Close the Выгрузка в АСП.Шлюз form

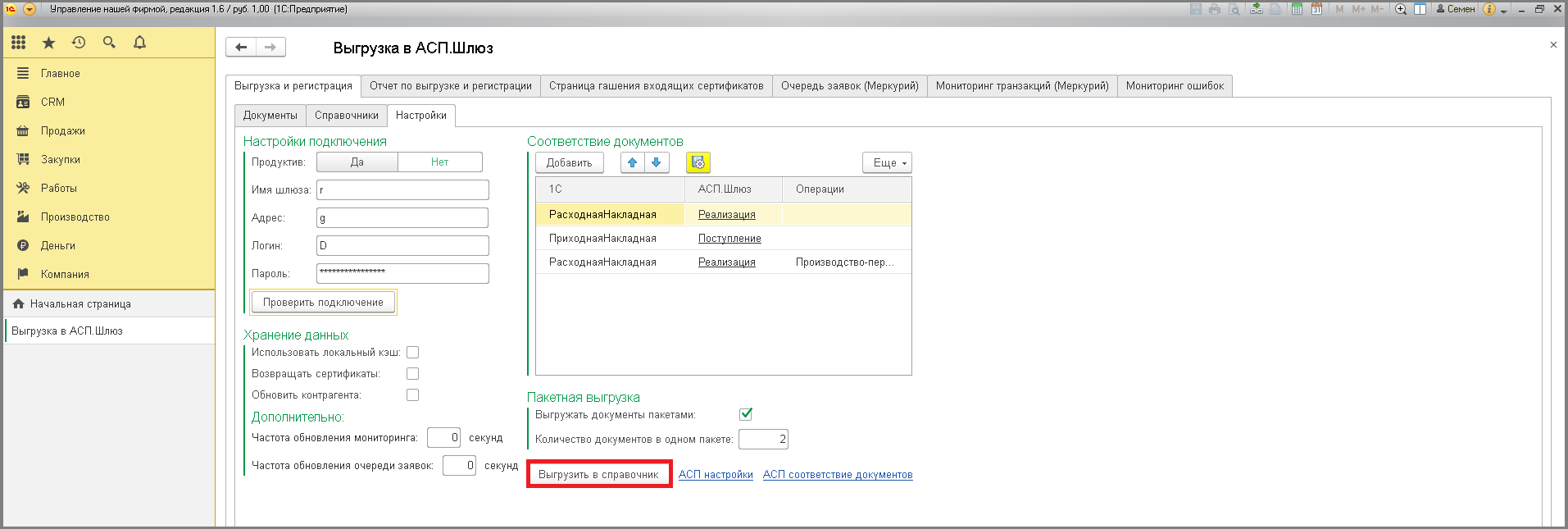(1553, 45)
